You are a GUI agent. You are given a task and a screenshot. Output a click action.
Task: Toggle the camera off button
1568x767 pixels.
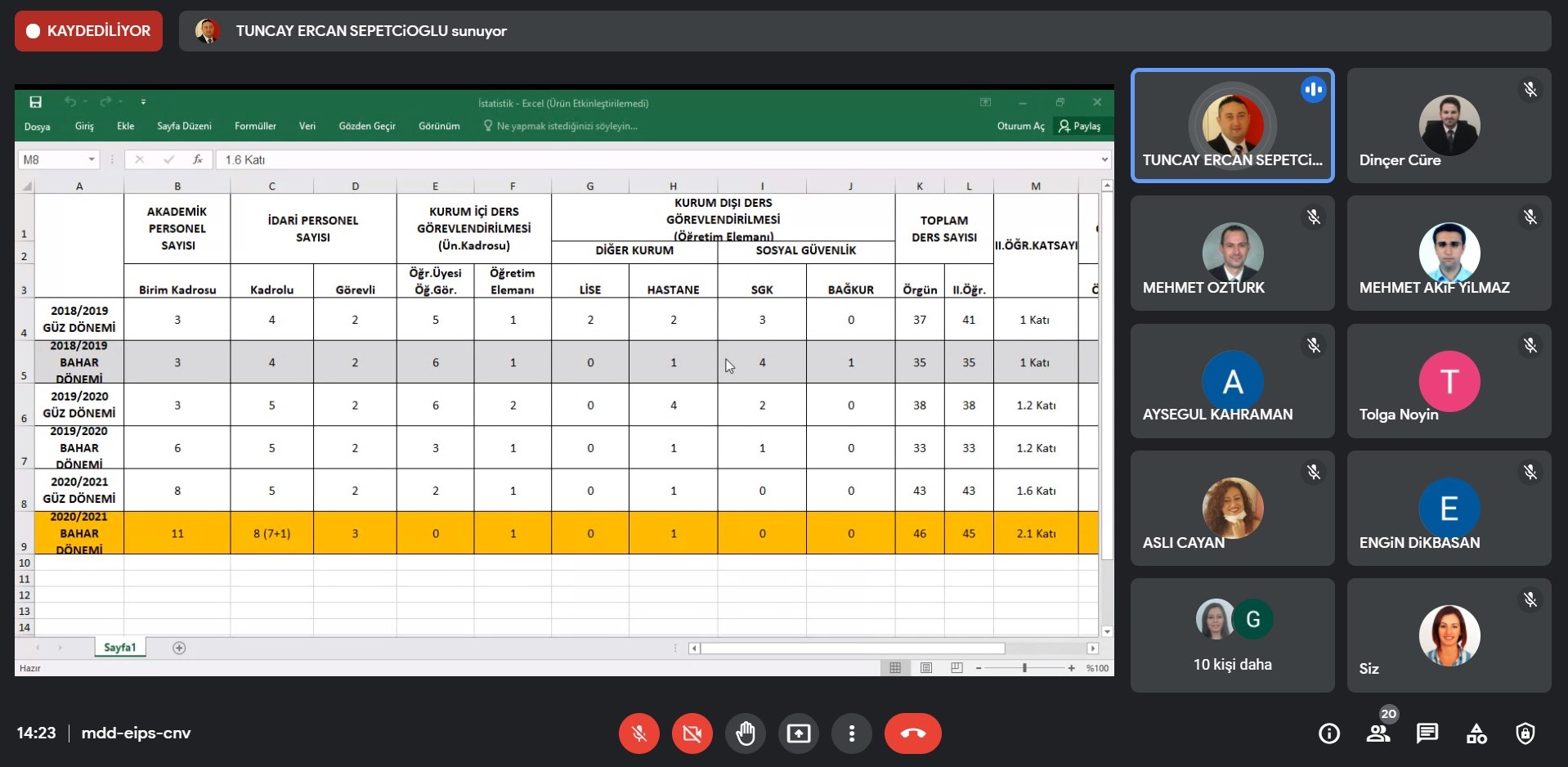pyautogui.click(x=692, y=733)
